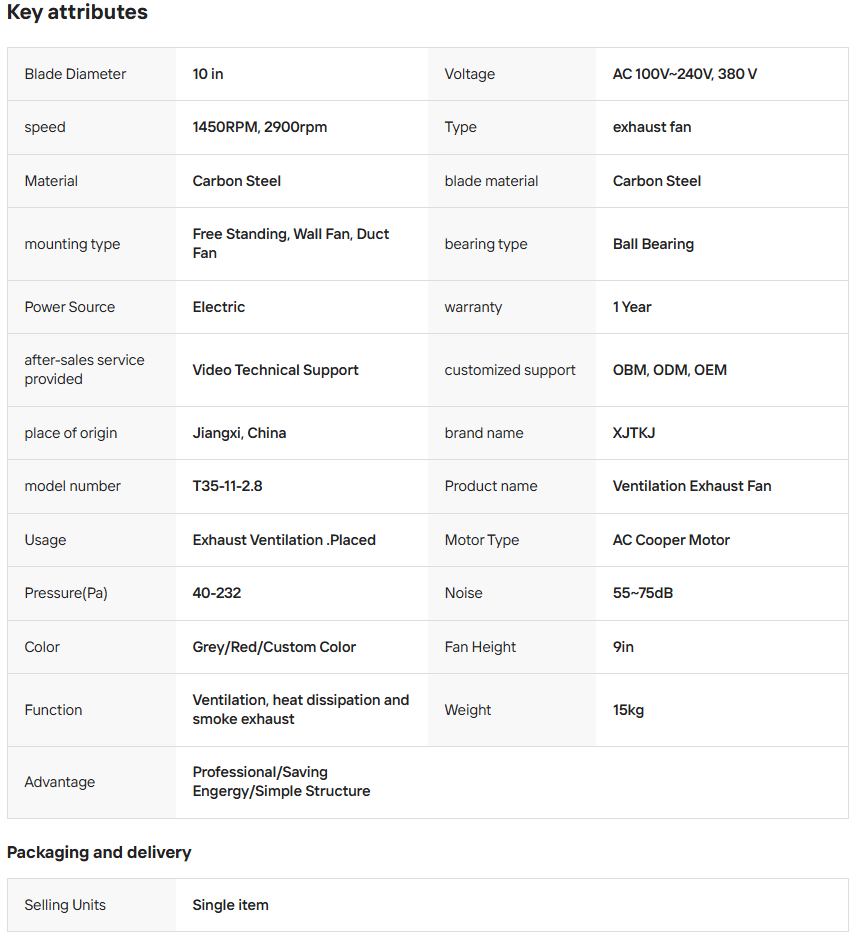860x952 pixels.
Task: Select the Video Technical Support text
Action: pos(275,370)
